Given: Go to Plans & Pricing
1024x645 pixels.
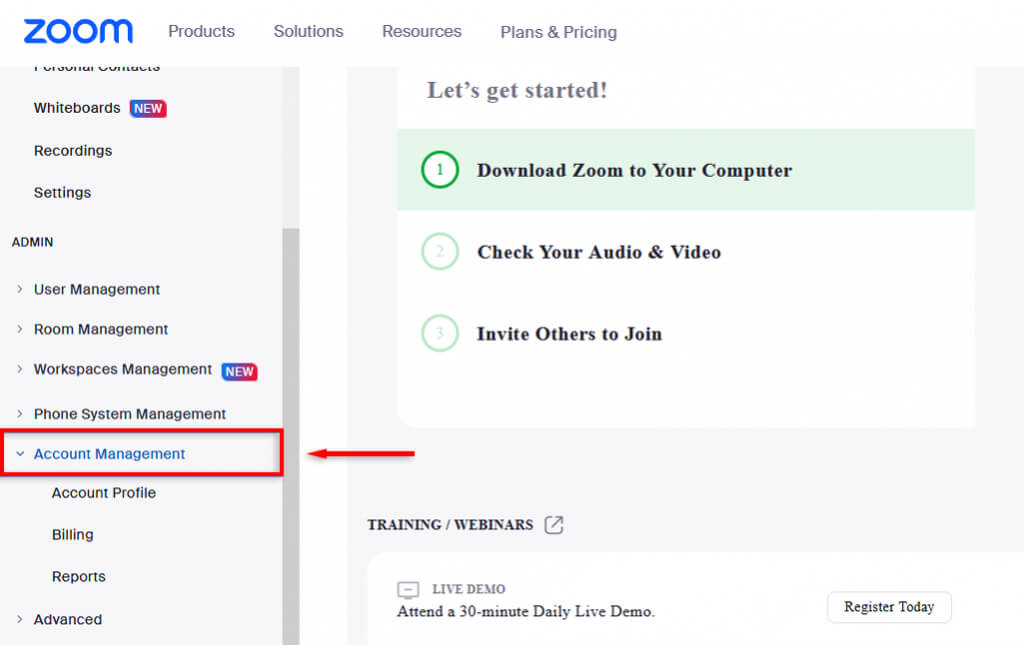Looking at the screenshot, I should coord(558,32).
